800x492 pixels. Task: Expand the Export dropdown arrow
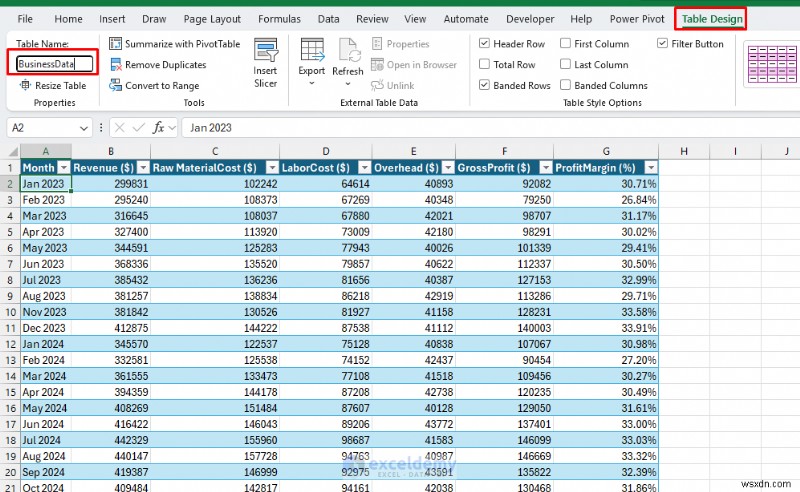(x=312, y=83)
